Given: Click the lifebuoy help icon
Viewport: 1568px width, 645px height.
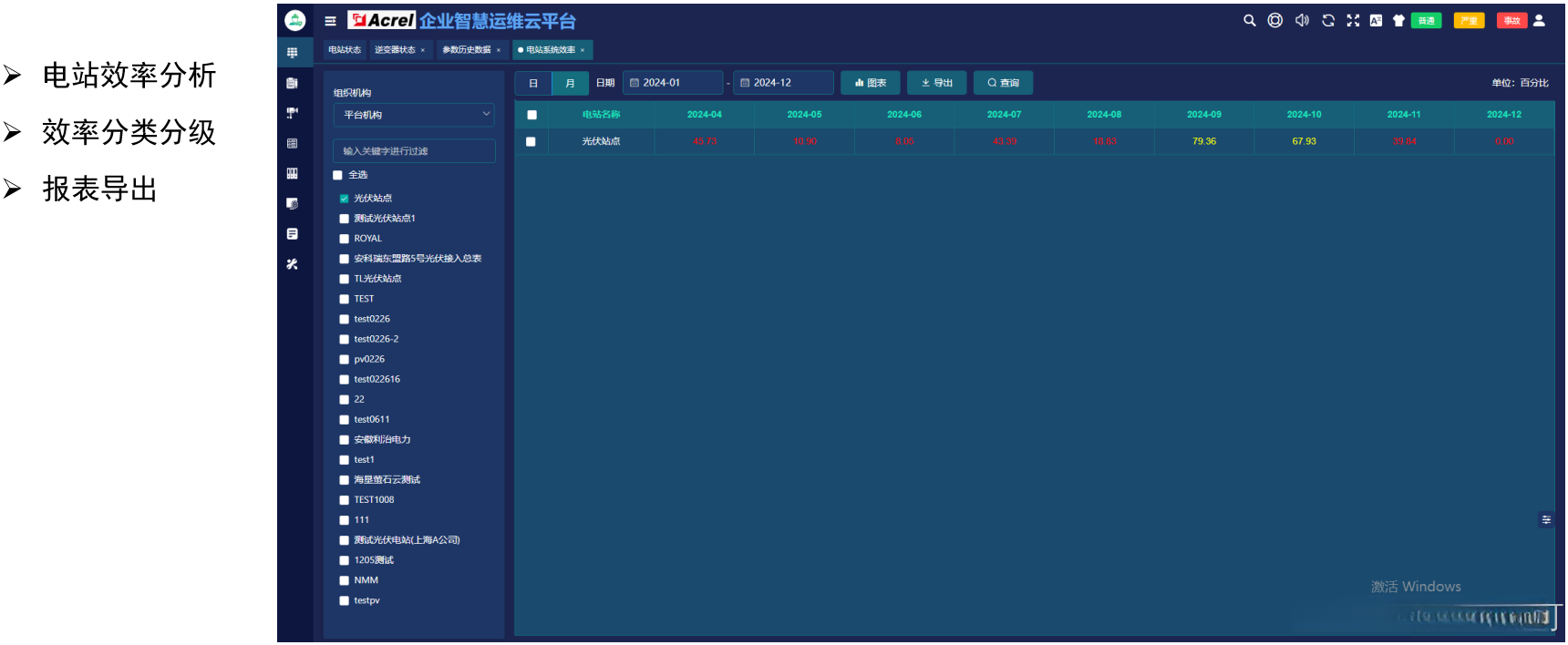Looking at the screenshot, I should pyautogui.click(x=1275, y=20).
